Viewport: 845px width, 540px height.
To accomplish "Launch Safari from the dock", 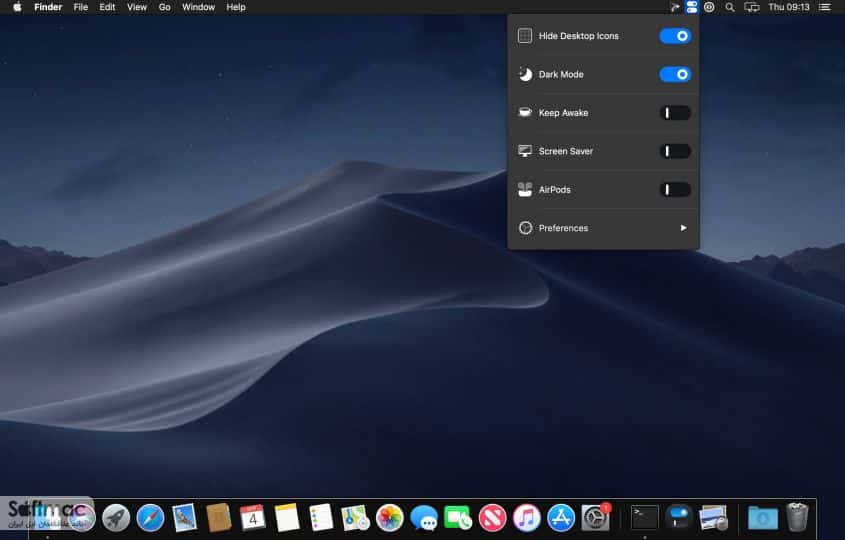I will click(x=150, y=518).
